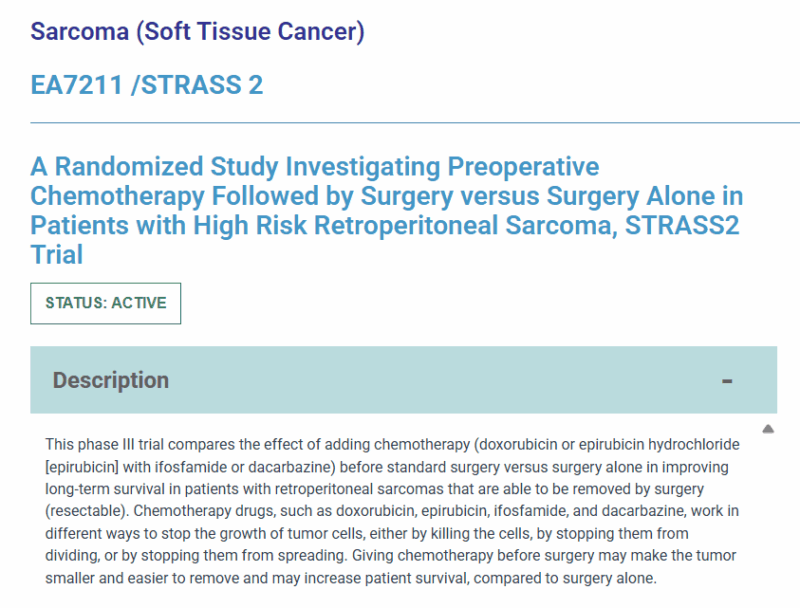Viewport: 800px width, 608px height.
Task: Click the scroll-up arrow beside description text
Action: [x=768, y=429]
